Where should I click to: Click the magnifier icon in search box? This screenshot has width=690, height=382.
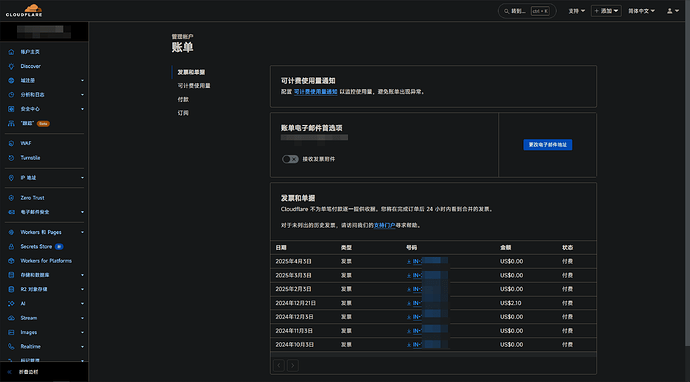coord(506,11)
